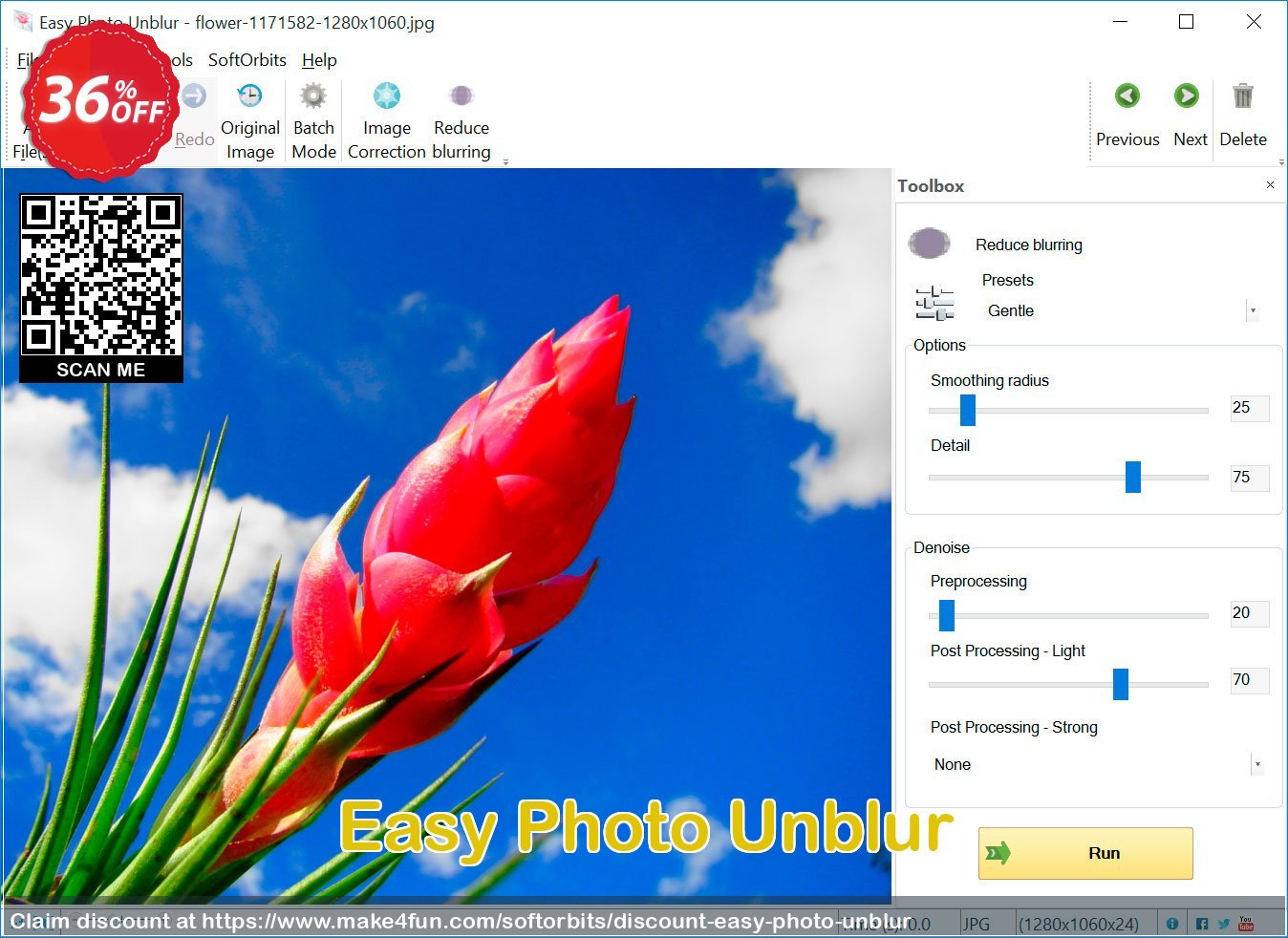
Task: Open the SoftOrbits menu
Action: (247, 59)
